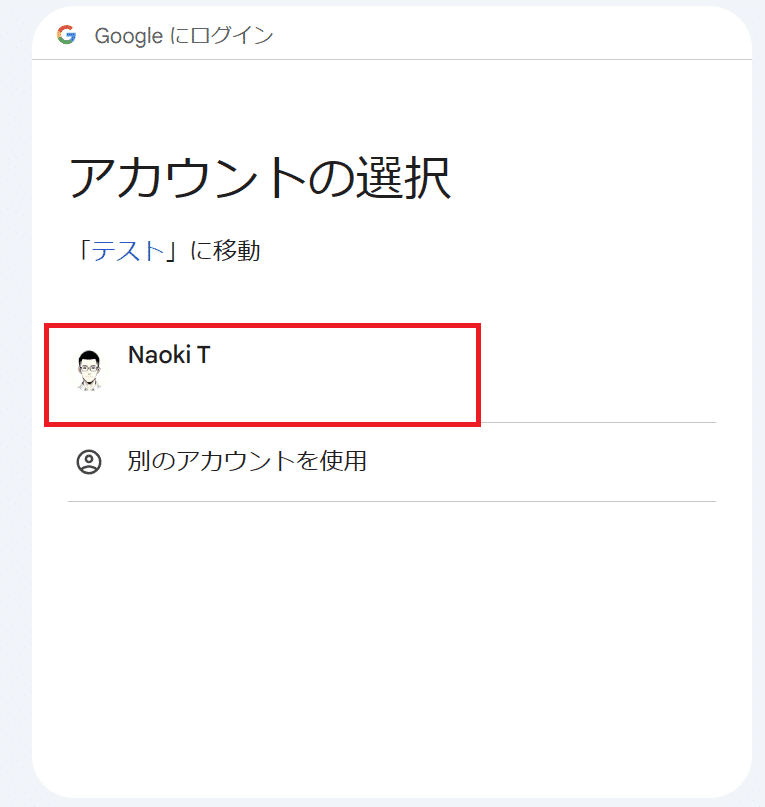Click the divider below 別のアカウントを使用
The height and width of the screenshot is (807, 765).
(x=390, y=501)
